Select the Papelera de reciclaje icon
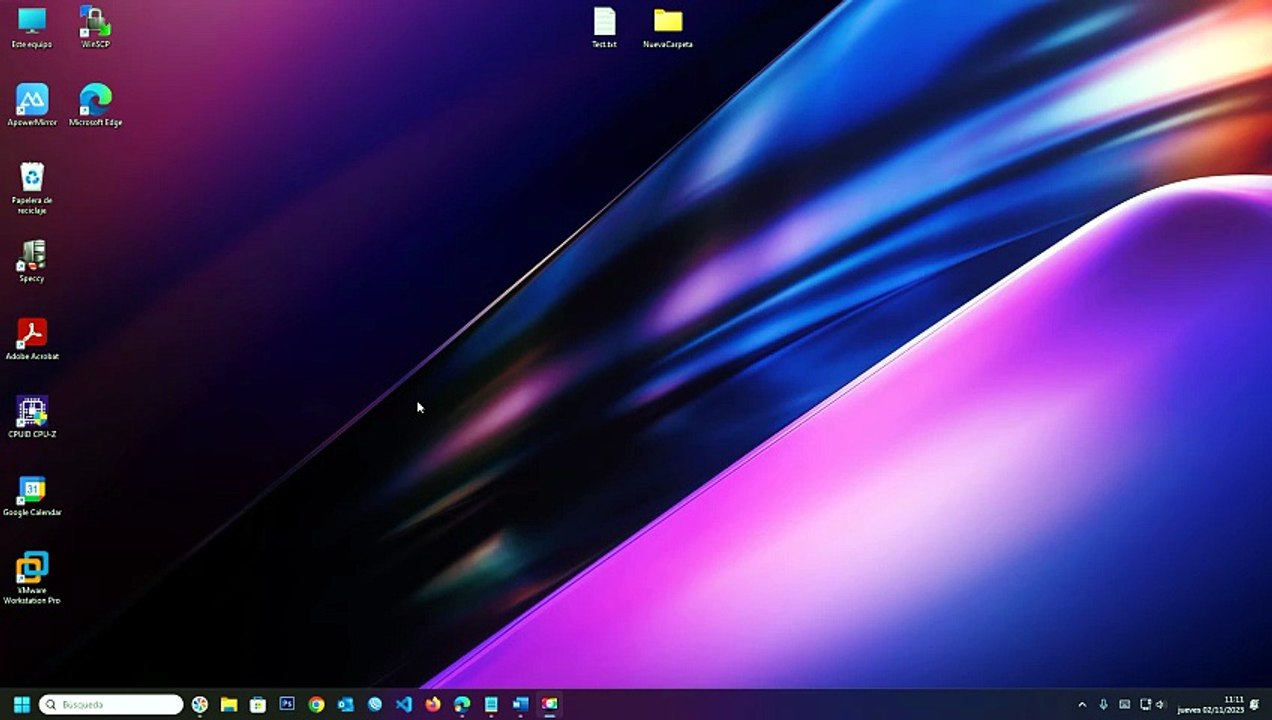 [x=32, y=188]
